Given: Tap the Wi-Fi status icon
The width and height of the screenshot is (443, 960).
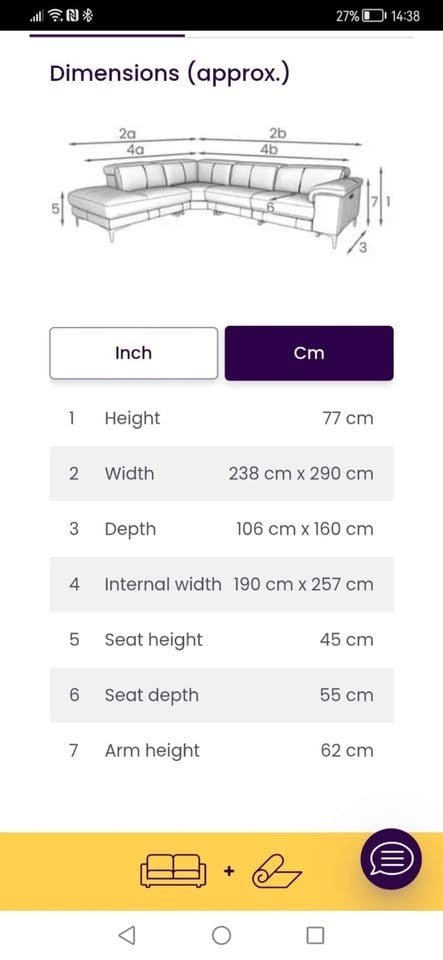Looking at the screenshot, I should point(56,16).
